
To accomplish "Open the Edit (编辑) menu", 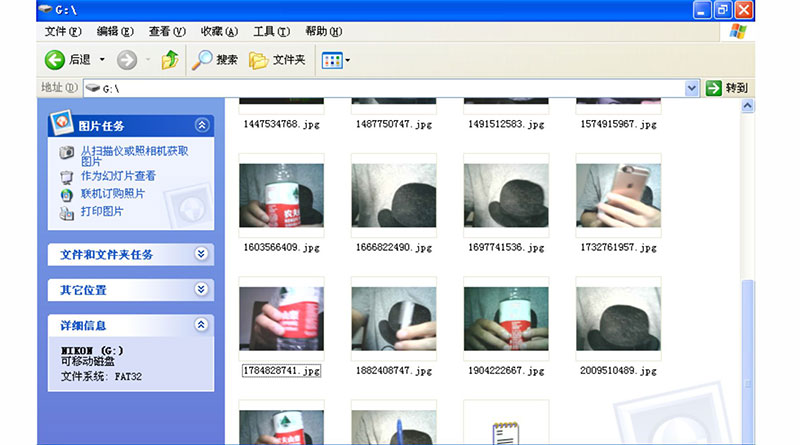I will (x=115, y=32).
